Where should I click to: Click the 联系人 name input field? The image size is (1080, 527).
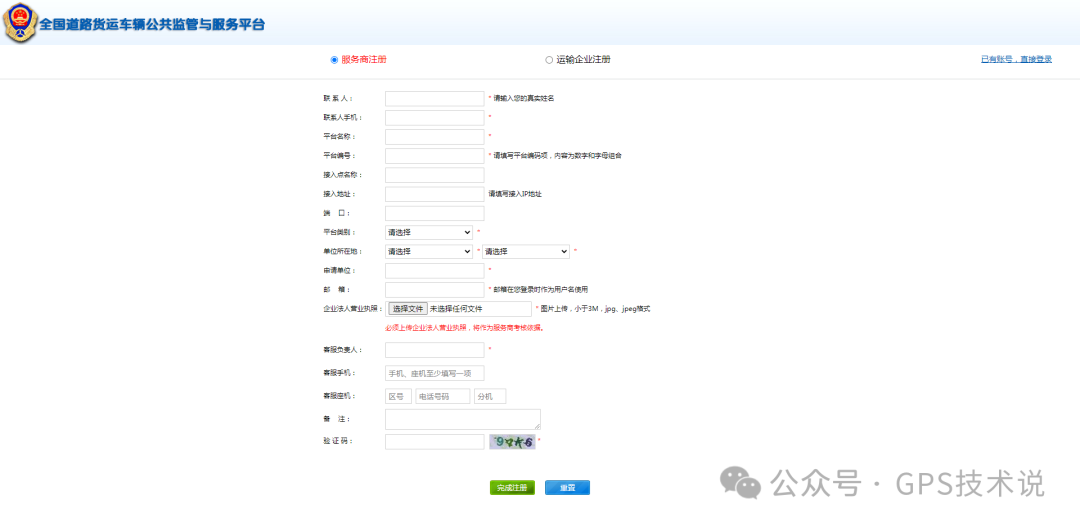pos(435,99)
